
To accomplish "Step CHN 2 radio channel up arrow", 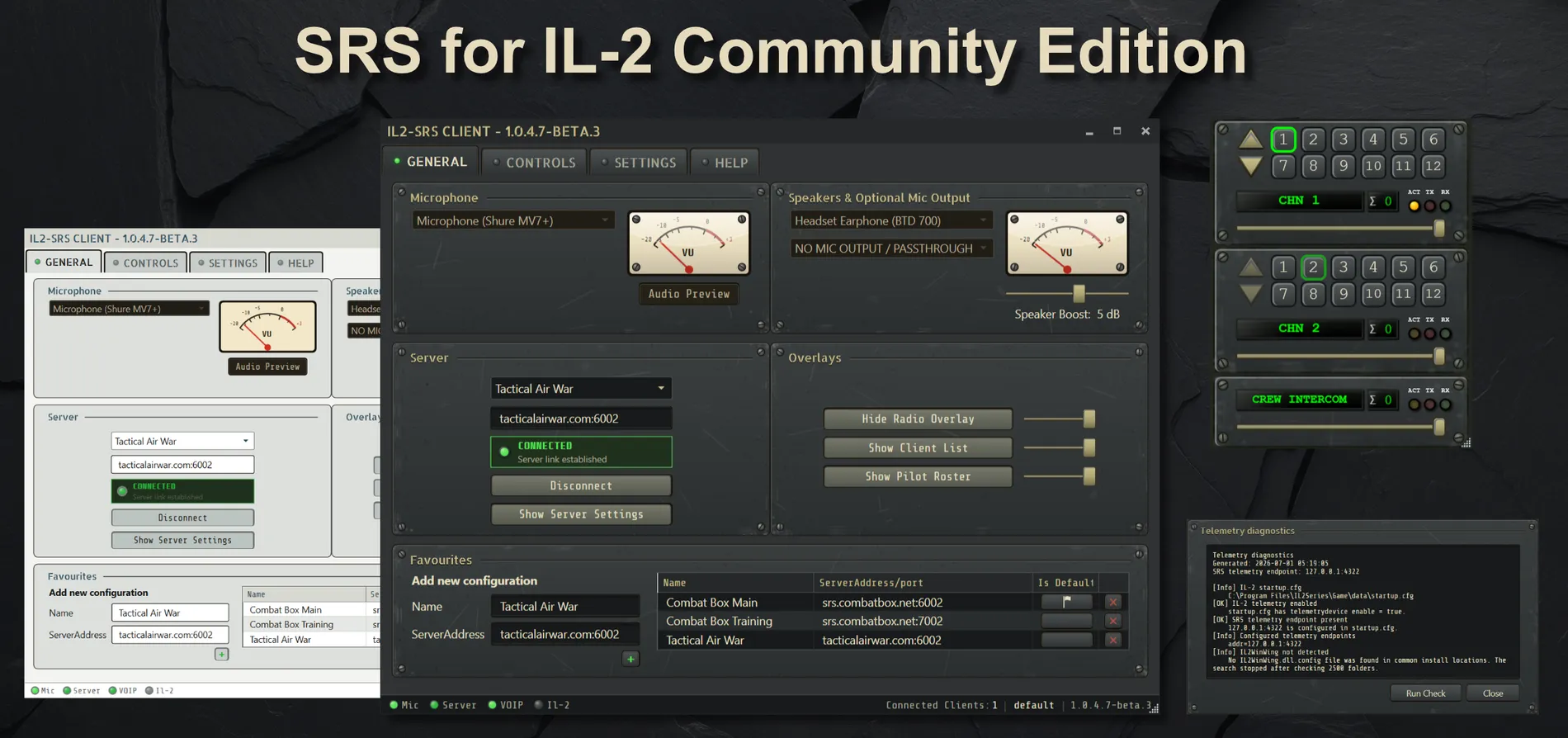I will coord(1250,267).
